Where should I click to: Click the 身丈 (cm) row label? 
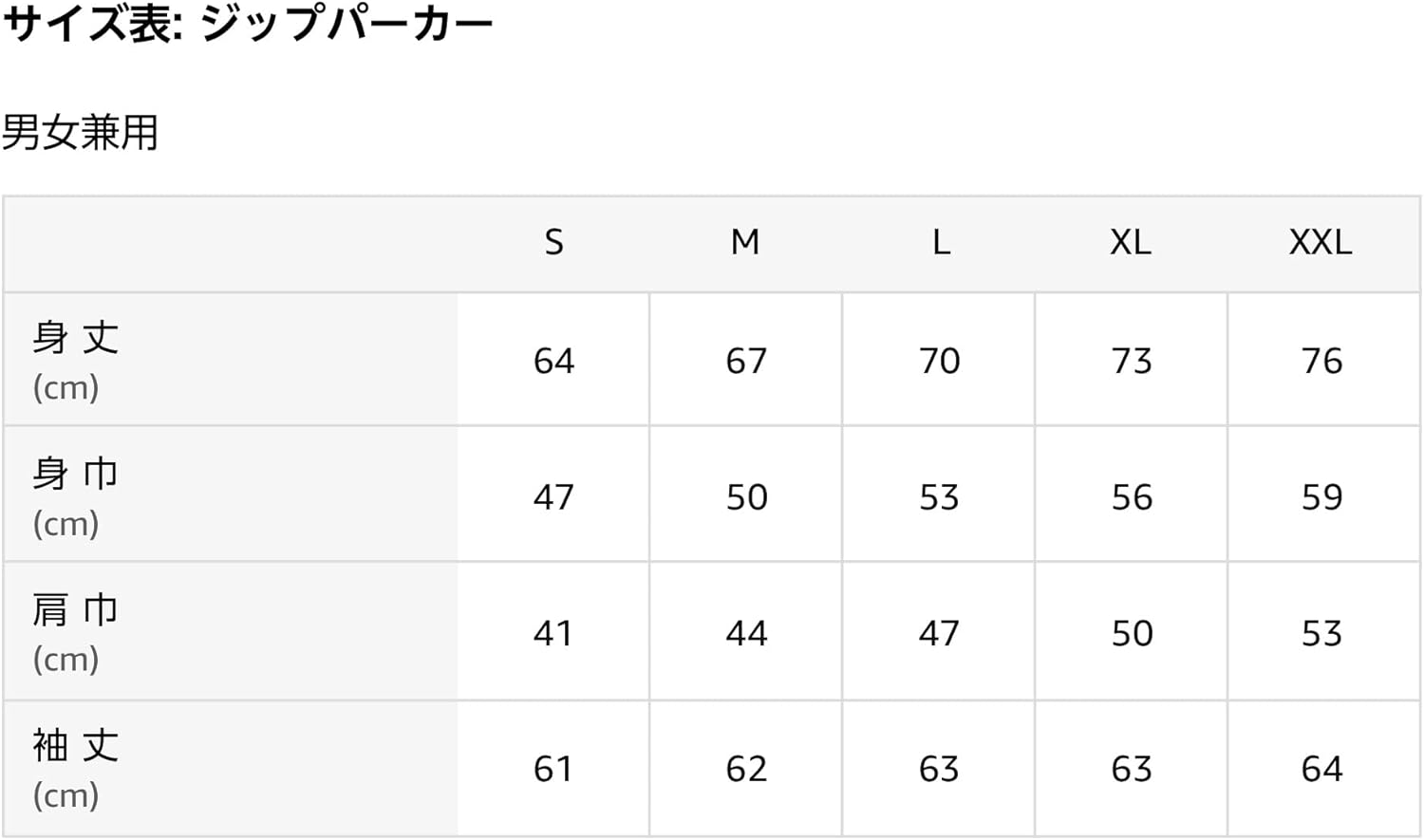[x=76, y=360]
